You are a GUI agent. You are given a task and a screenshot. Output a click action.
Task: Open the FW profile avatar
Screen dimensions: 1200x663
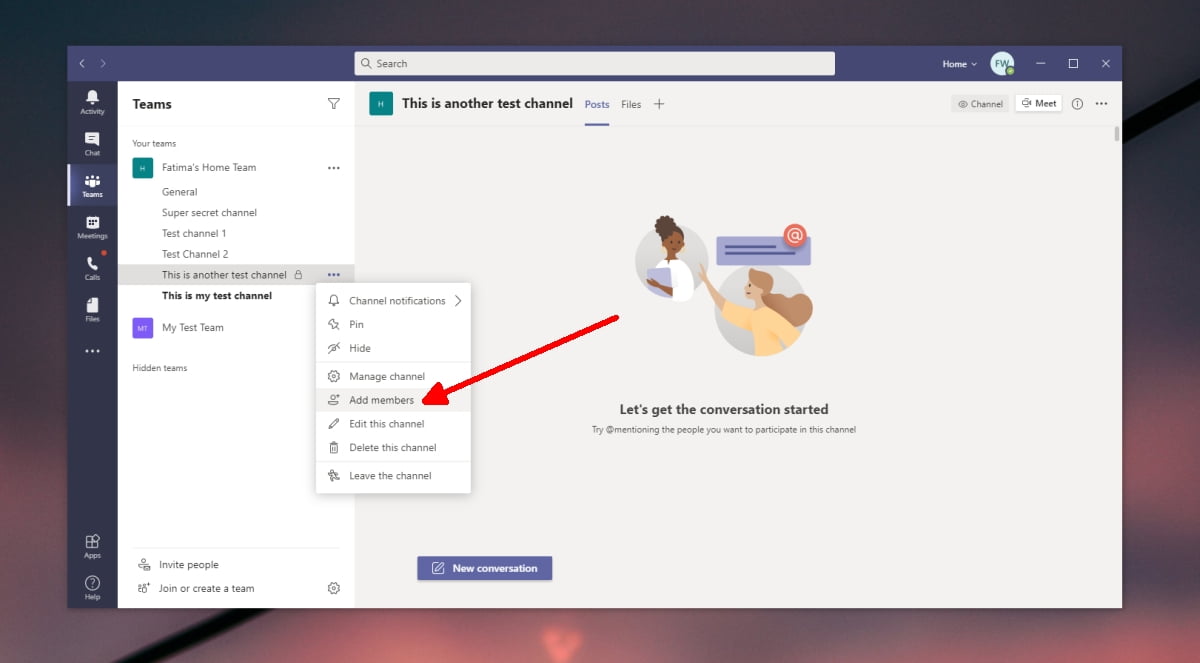[x=1002, y=64]
